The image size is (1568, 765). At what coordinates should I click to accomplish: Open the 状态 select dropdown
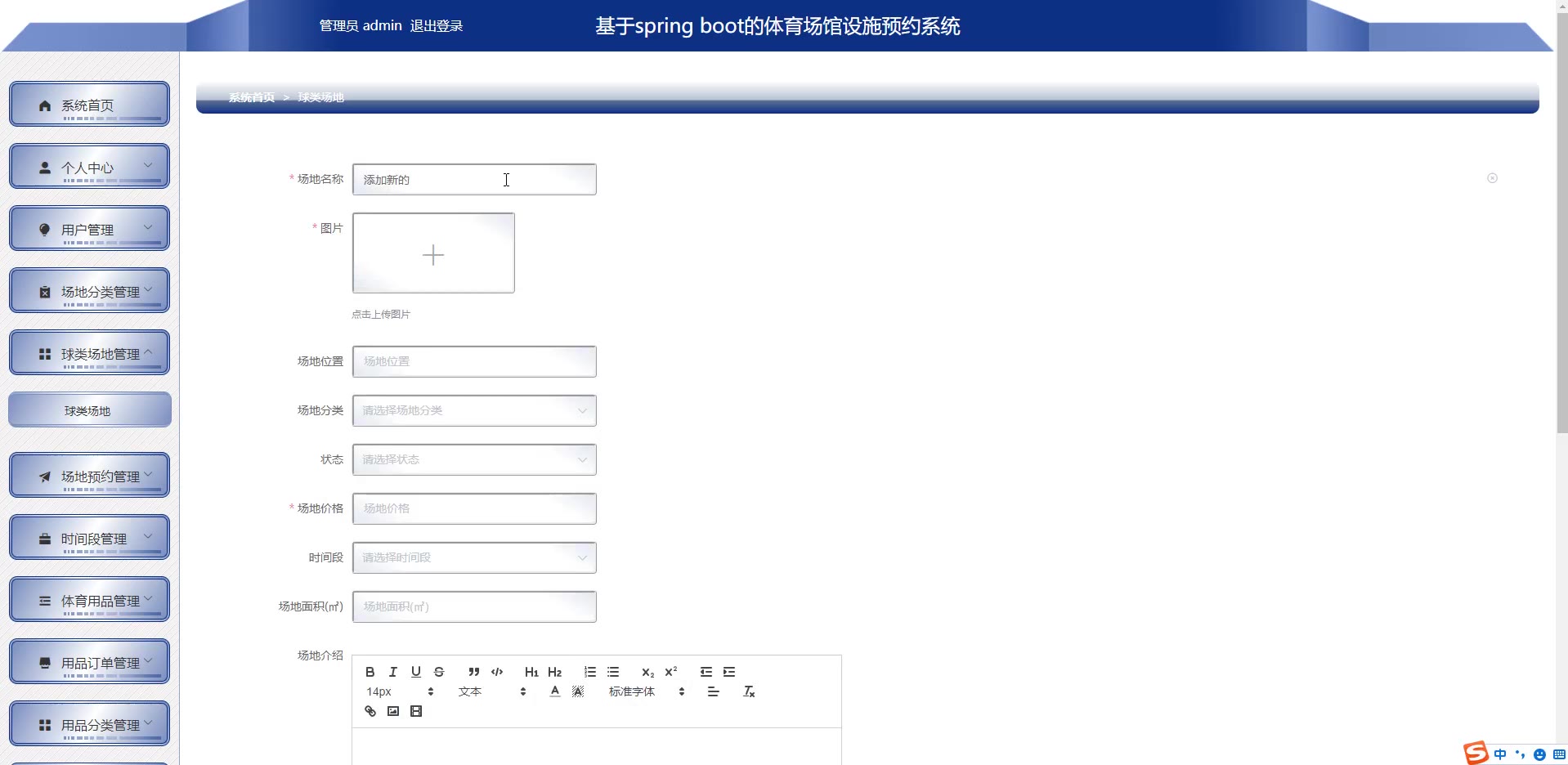[474, 459]
